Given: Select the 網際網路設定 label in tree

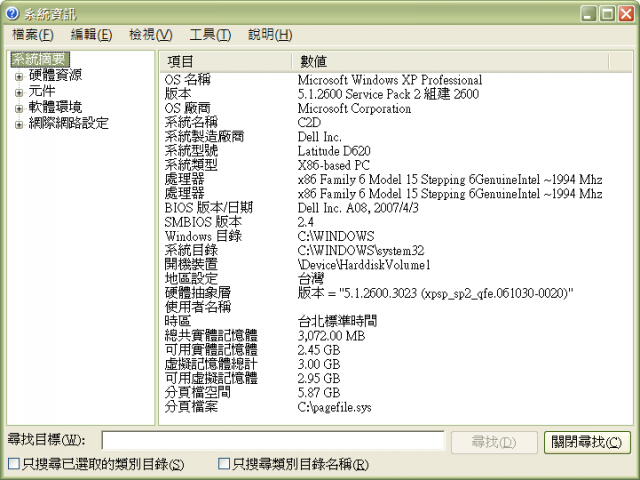Looking at the screenshot, I should pyautogui.click(x=69, y=123).
